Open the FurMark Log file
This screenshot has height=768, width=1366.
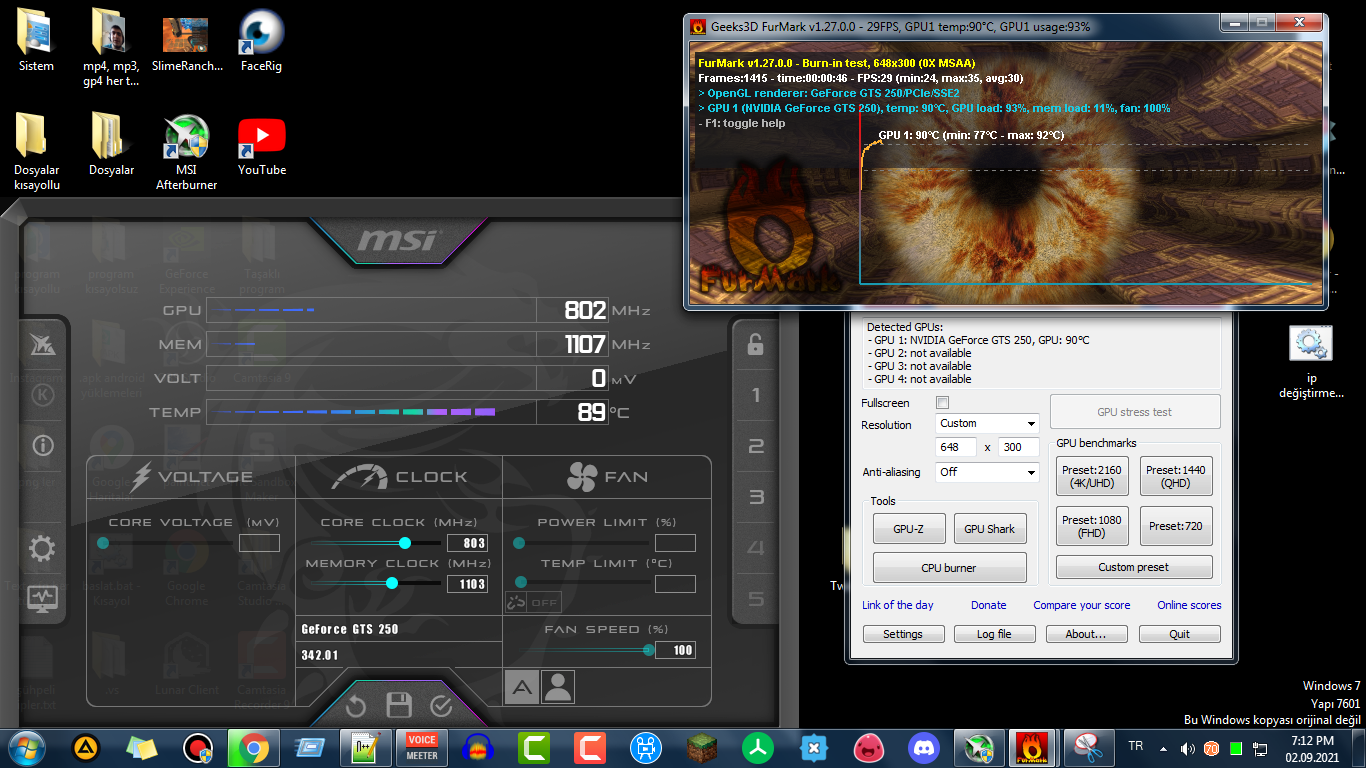point(994,634)
